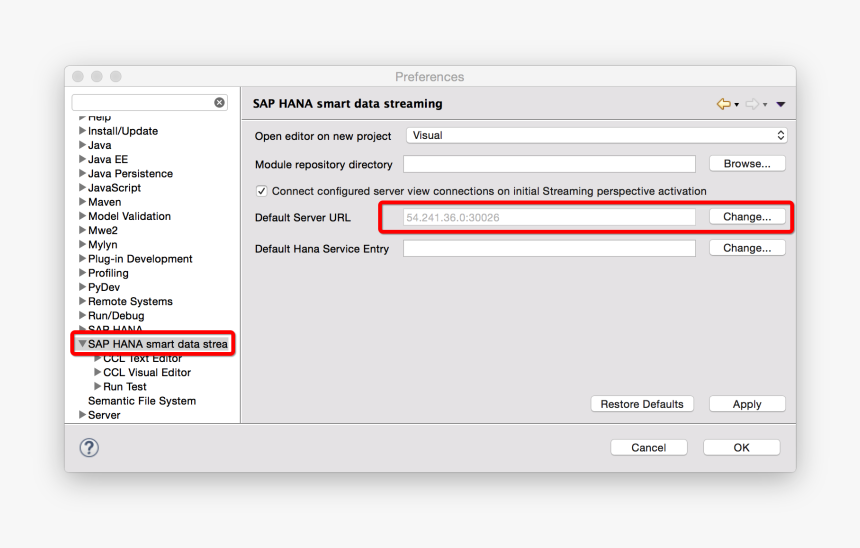Image resolution: width=860 pixels, height=548 pixels.
Task: Expand the Run/Debug node
Action: pyautogui.click(x=82, y=315)
